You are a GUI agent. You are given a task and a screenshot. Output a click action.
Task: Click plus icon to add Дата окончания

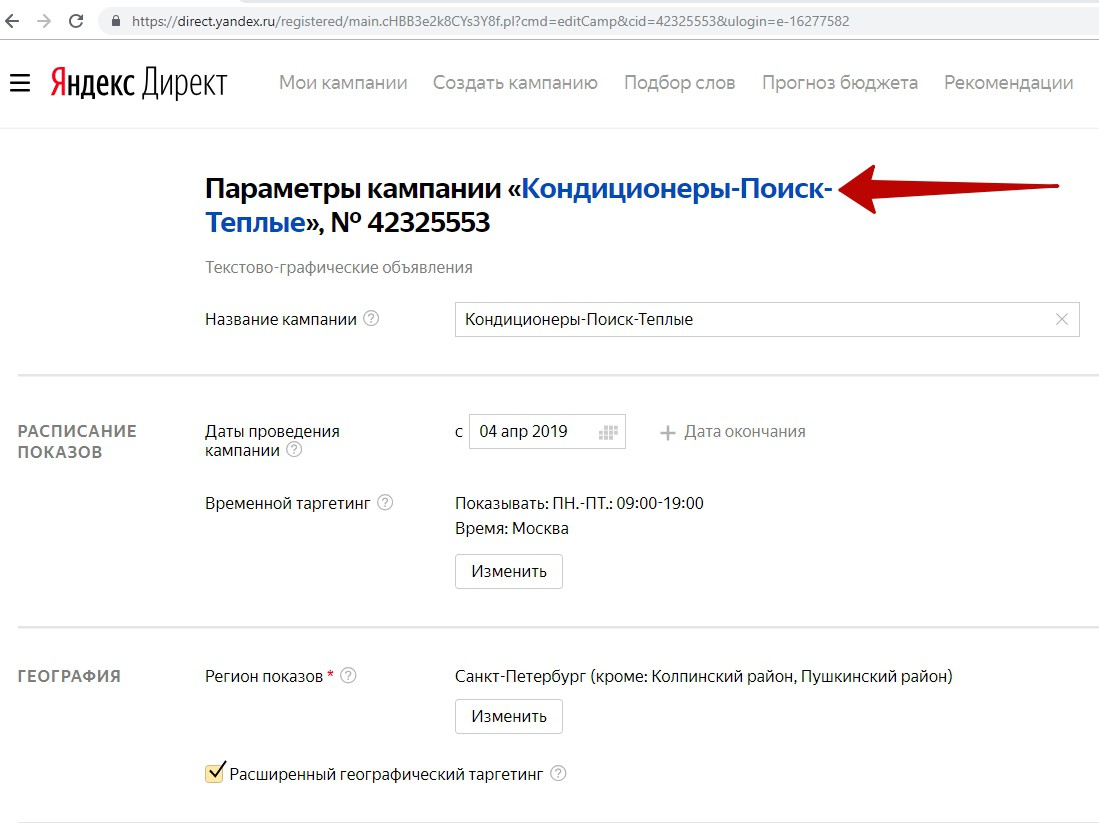pyautogui.click(x=668, y=433)
